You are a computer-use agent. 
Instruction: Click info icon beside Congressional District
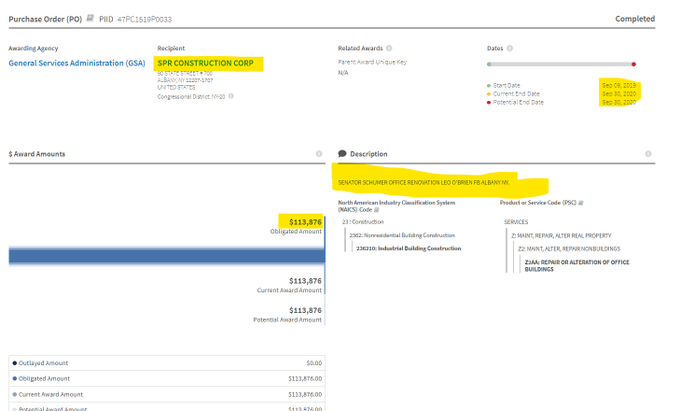coord(231,97)
